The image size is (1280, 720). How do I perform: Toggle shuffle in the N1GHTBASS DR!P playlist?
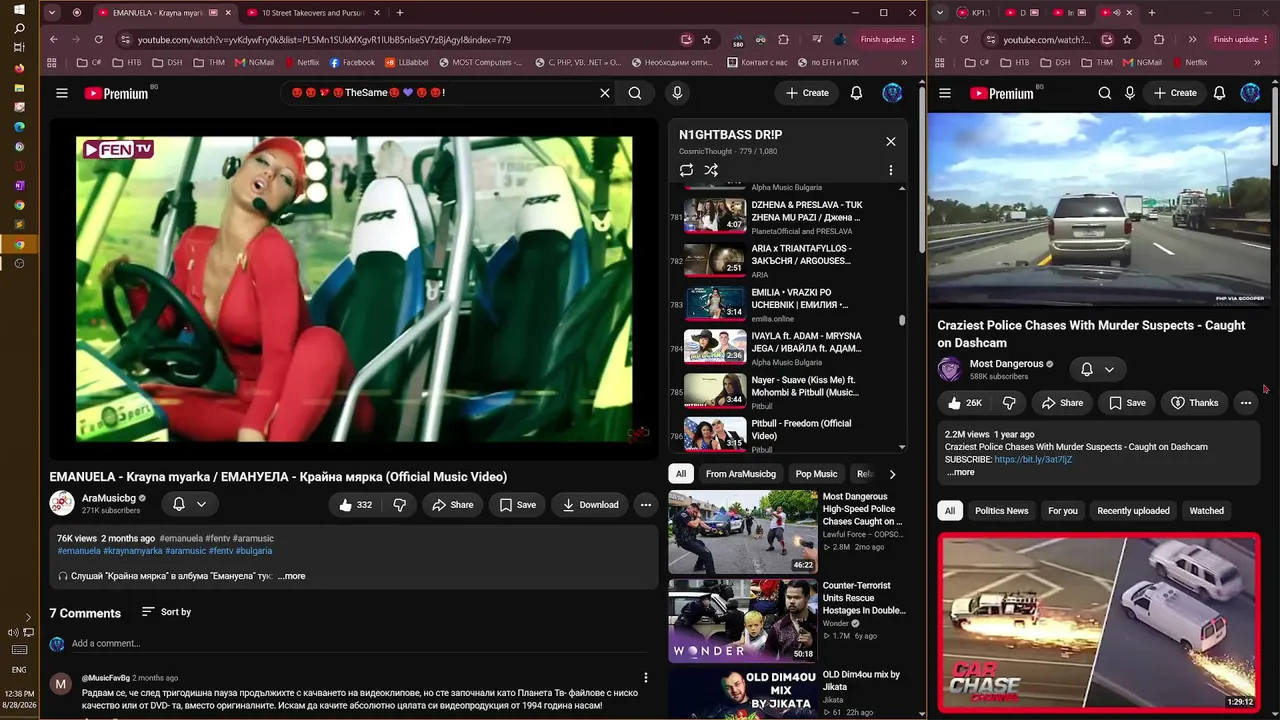(x=711, y=170)
